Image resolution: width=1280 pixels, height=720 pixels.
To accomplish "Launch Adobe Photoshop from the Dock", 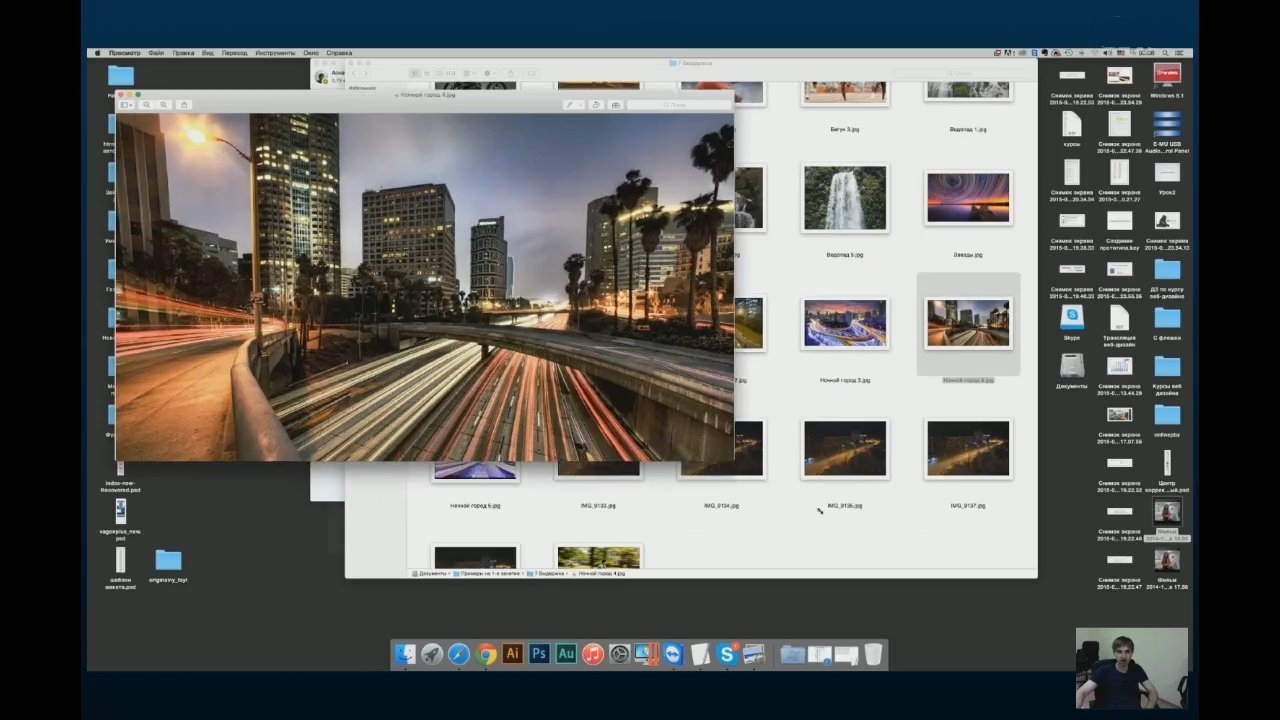I will pyautogui.click(x=540, y=654).
